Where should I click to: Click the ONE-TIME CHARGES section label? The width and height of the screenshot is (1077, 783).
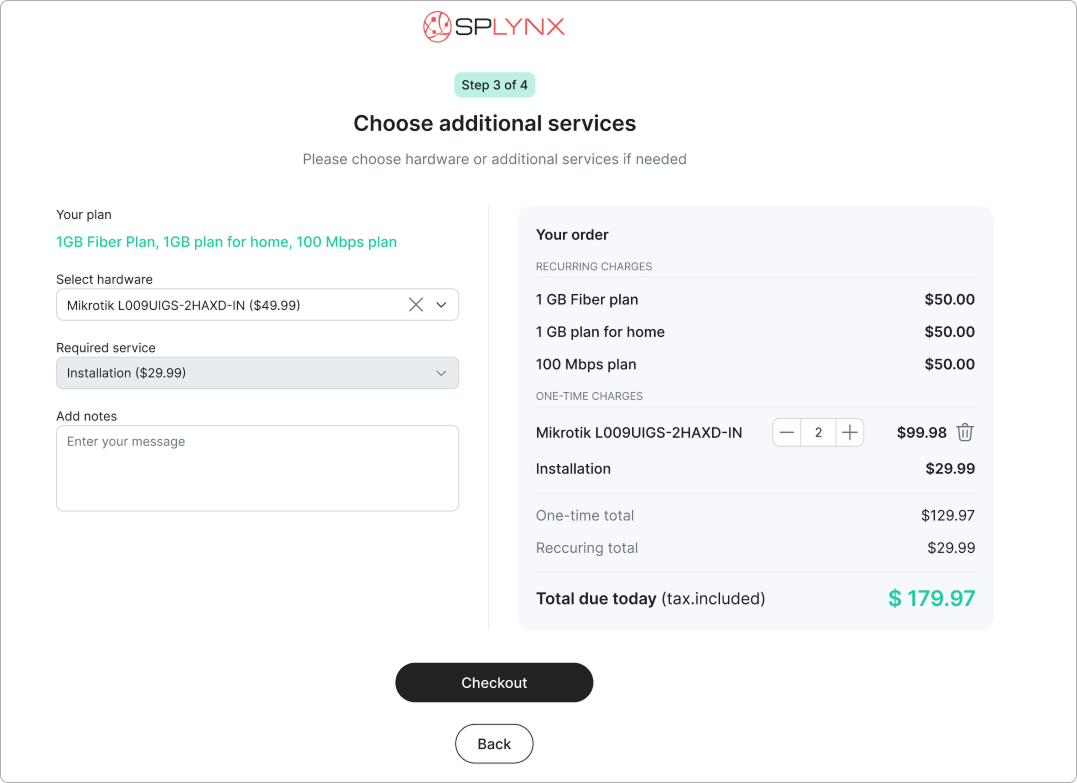[589, 396]
